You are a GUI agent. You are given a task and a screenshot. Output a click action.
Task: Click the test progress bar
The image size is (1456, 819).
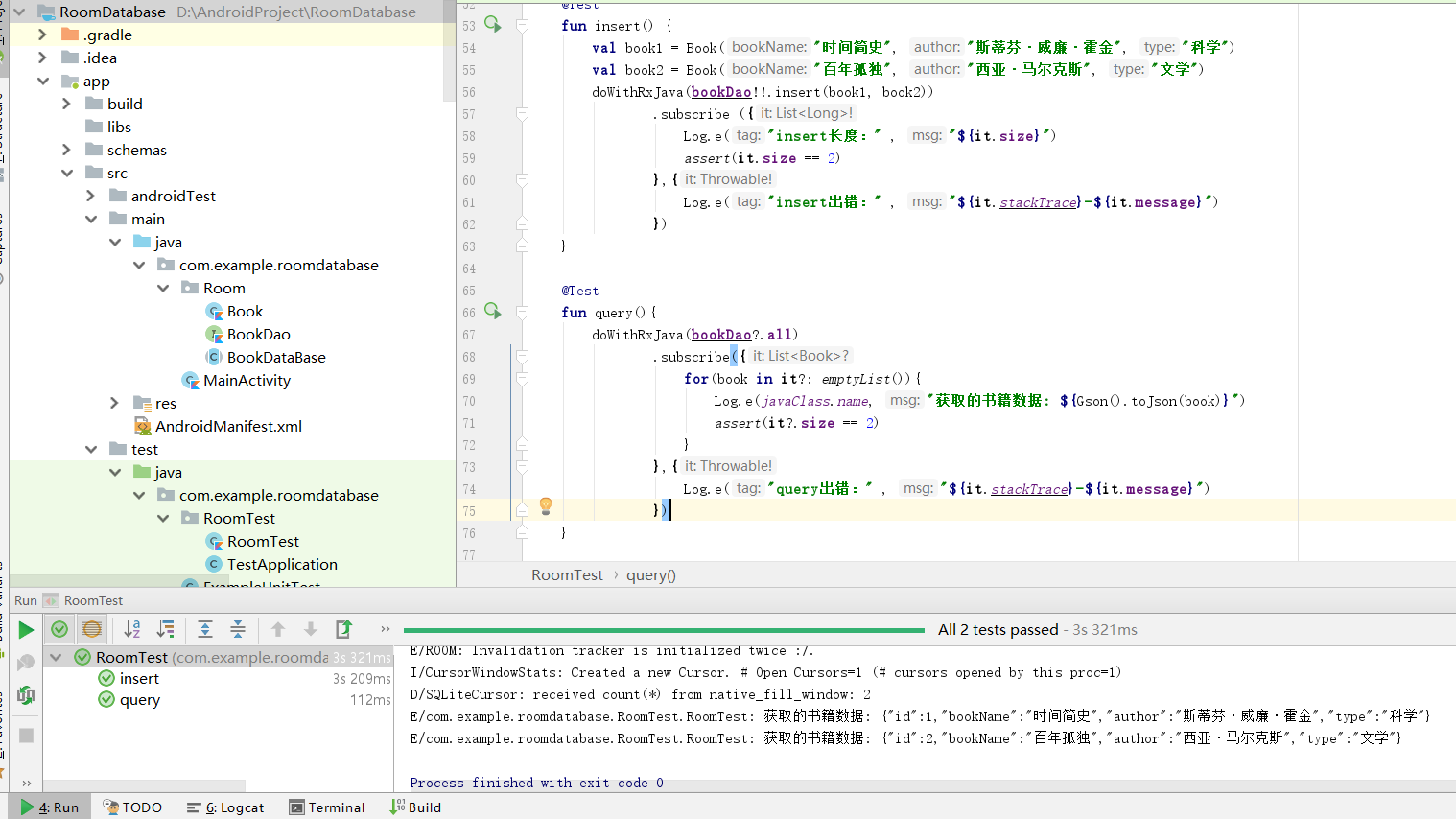tap(664, 630)
